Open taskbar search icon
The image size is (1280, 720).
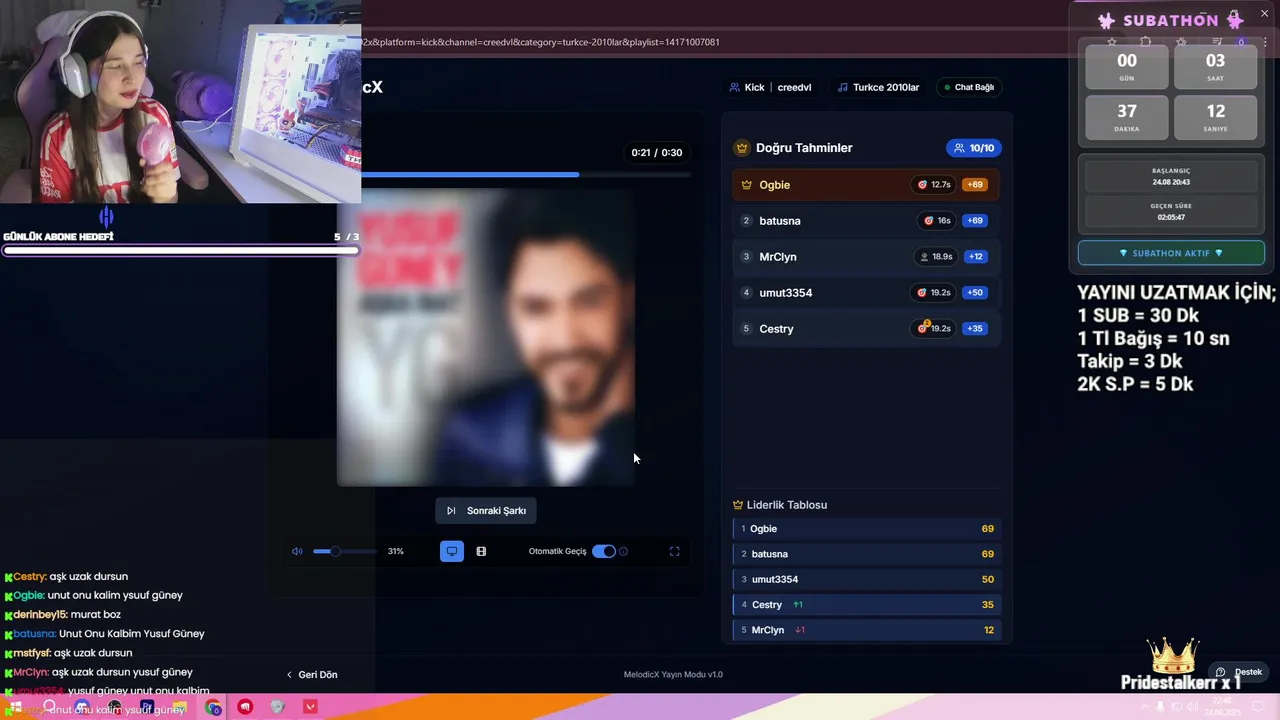pos(48,707)
